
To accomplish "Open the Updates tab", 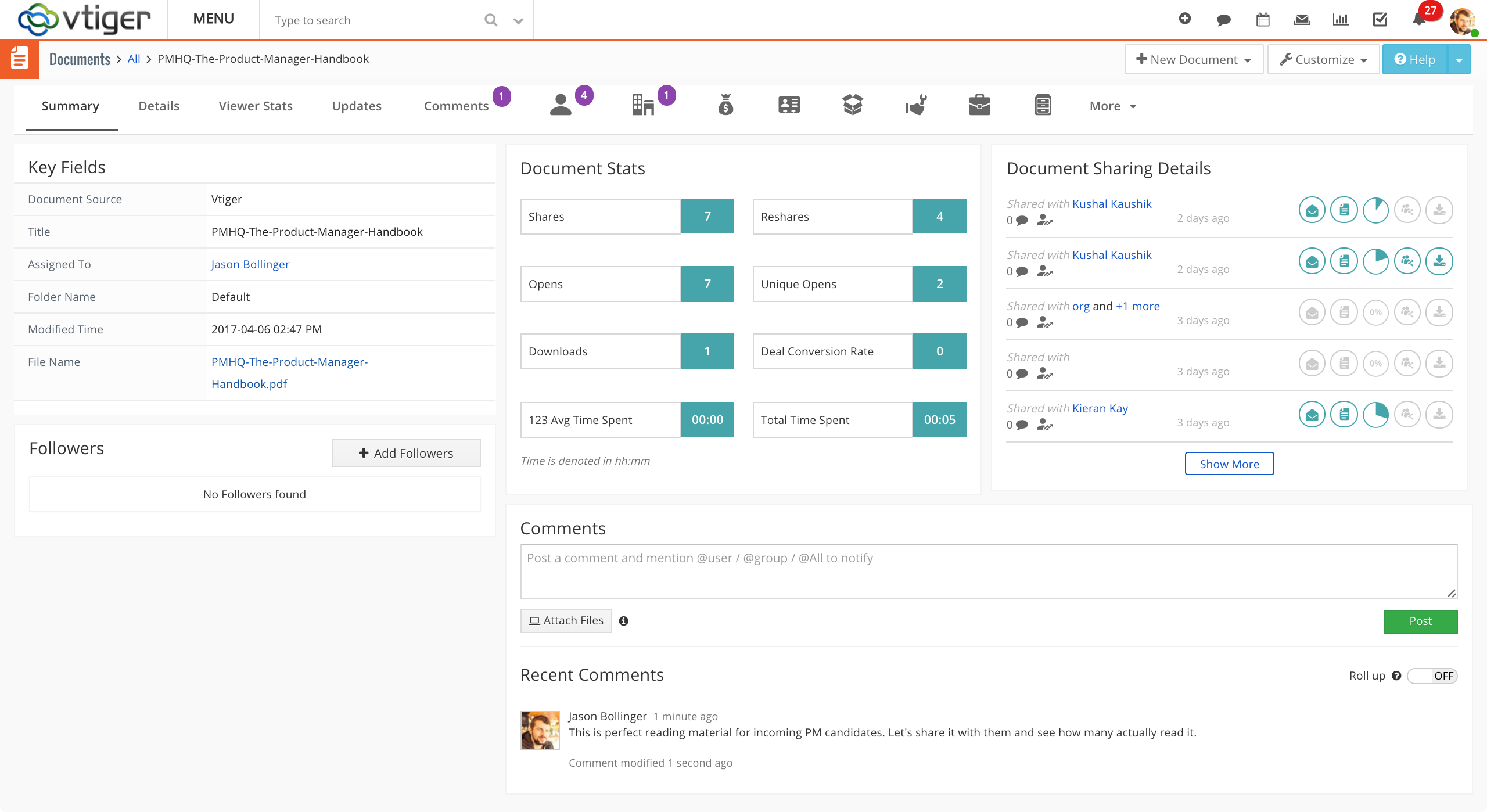I will coord(357,106).
